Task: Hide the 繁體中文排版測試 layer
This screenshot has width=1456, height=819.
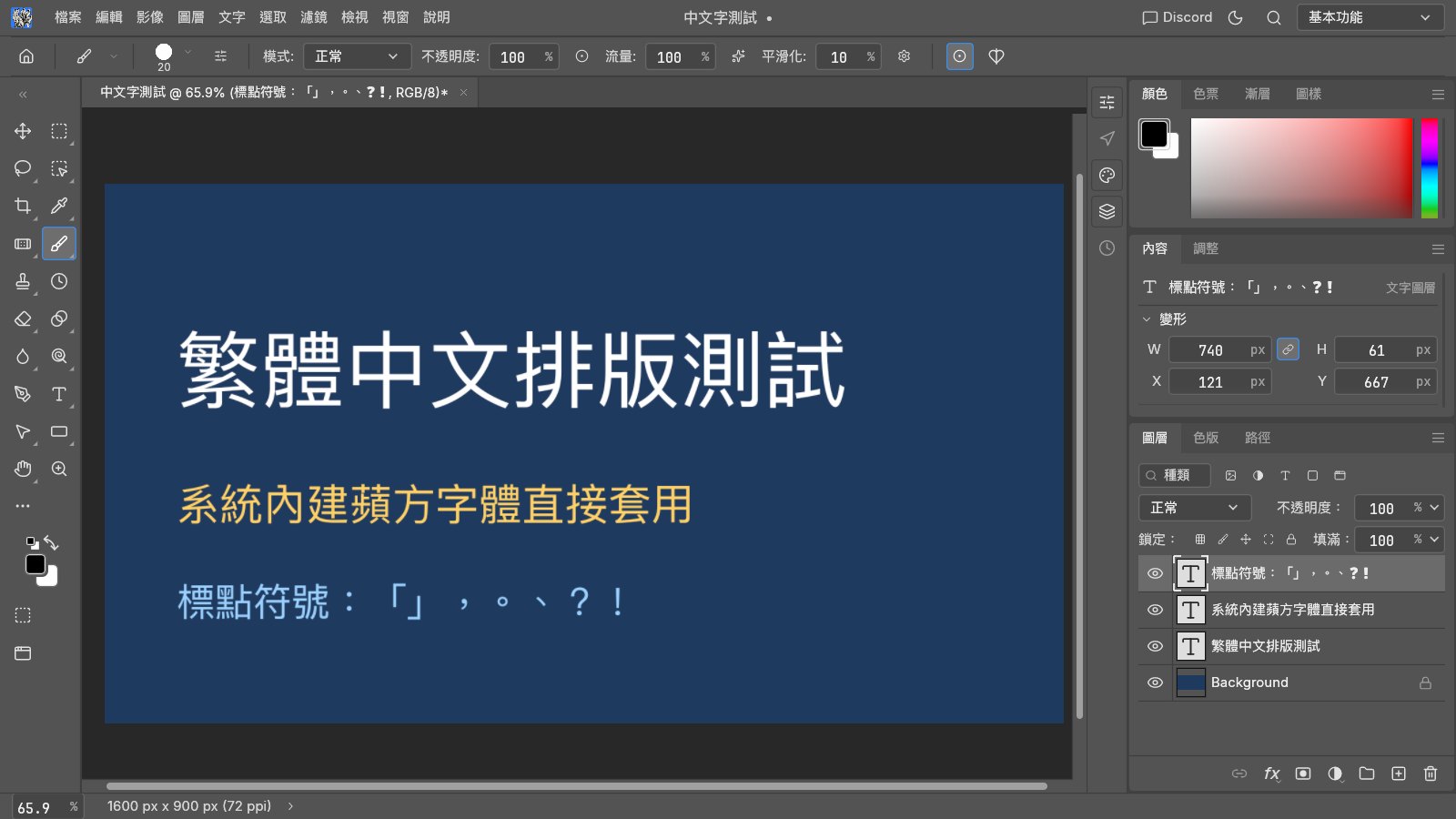Action: click(1155, 646)
